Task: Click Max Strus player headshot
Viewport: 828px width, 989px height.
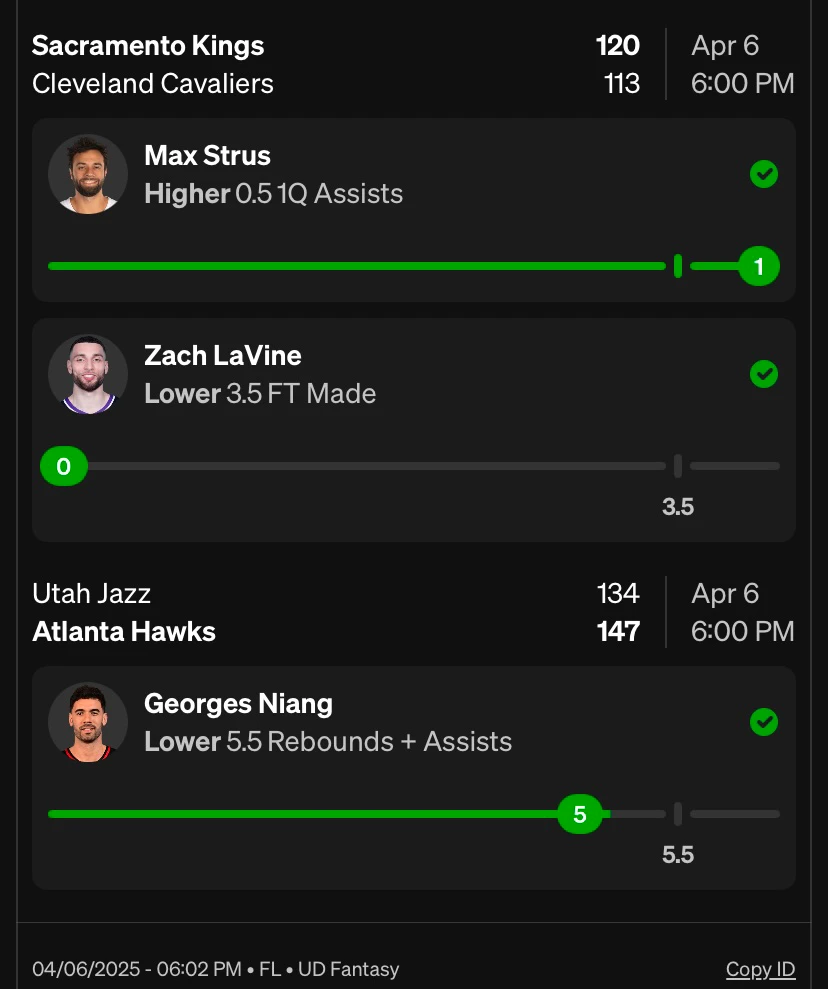Action: click(x=88, y=174)
